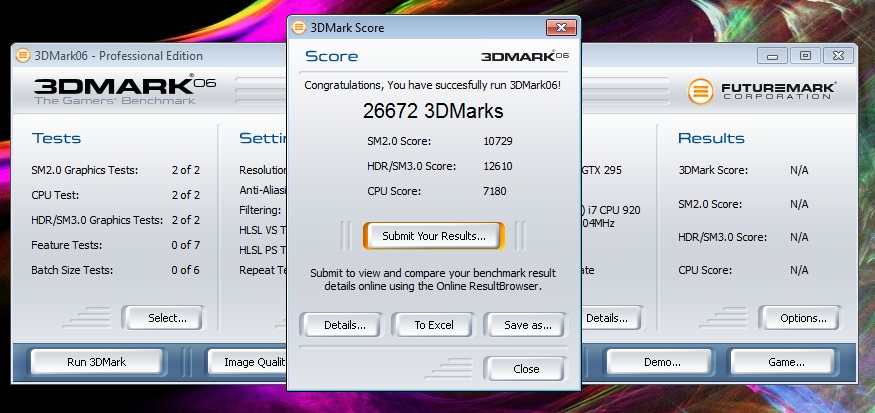Close Score dialog with red X button
This screenshot has width=875, height=413.
pos(561,27)
